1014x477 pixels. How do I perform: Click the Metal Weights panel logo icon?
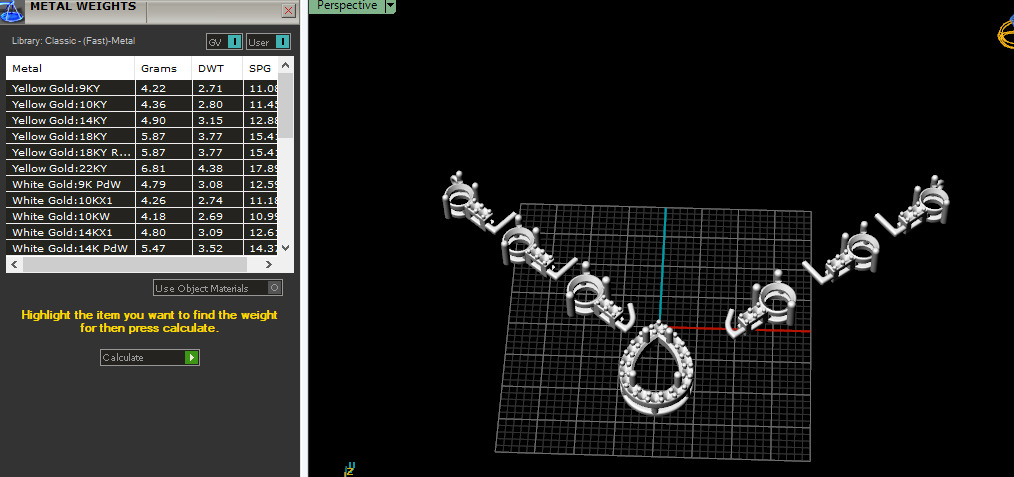tap(11, 11)
